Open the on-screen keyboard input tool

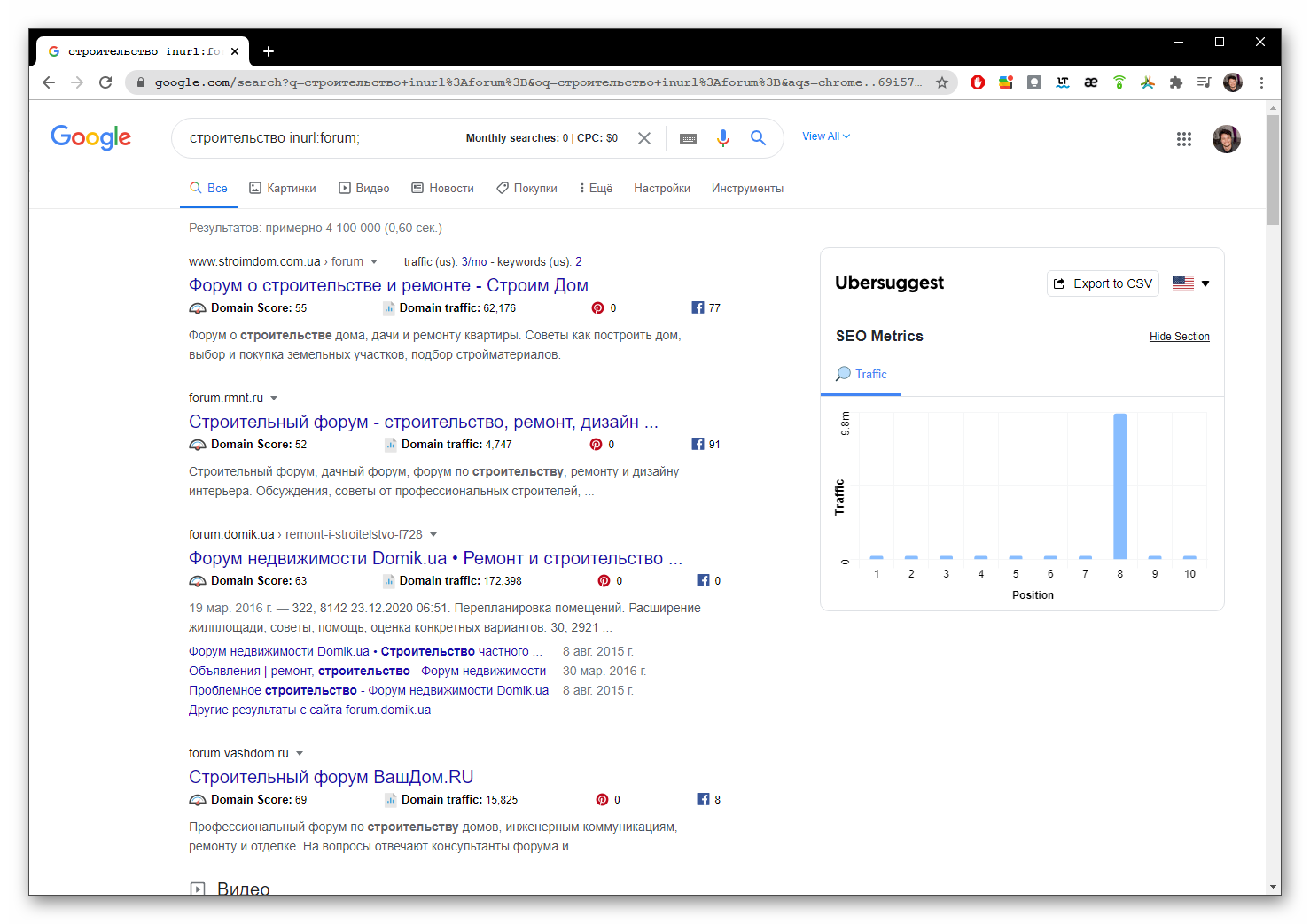pos(688,138)
